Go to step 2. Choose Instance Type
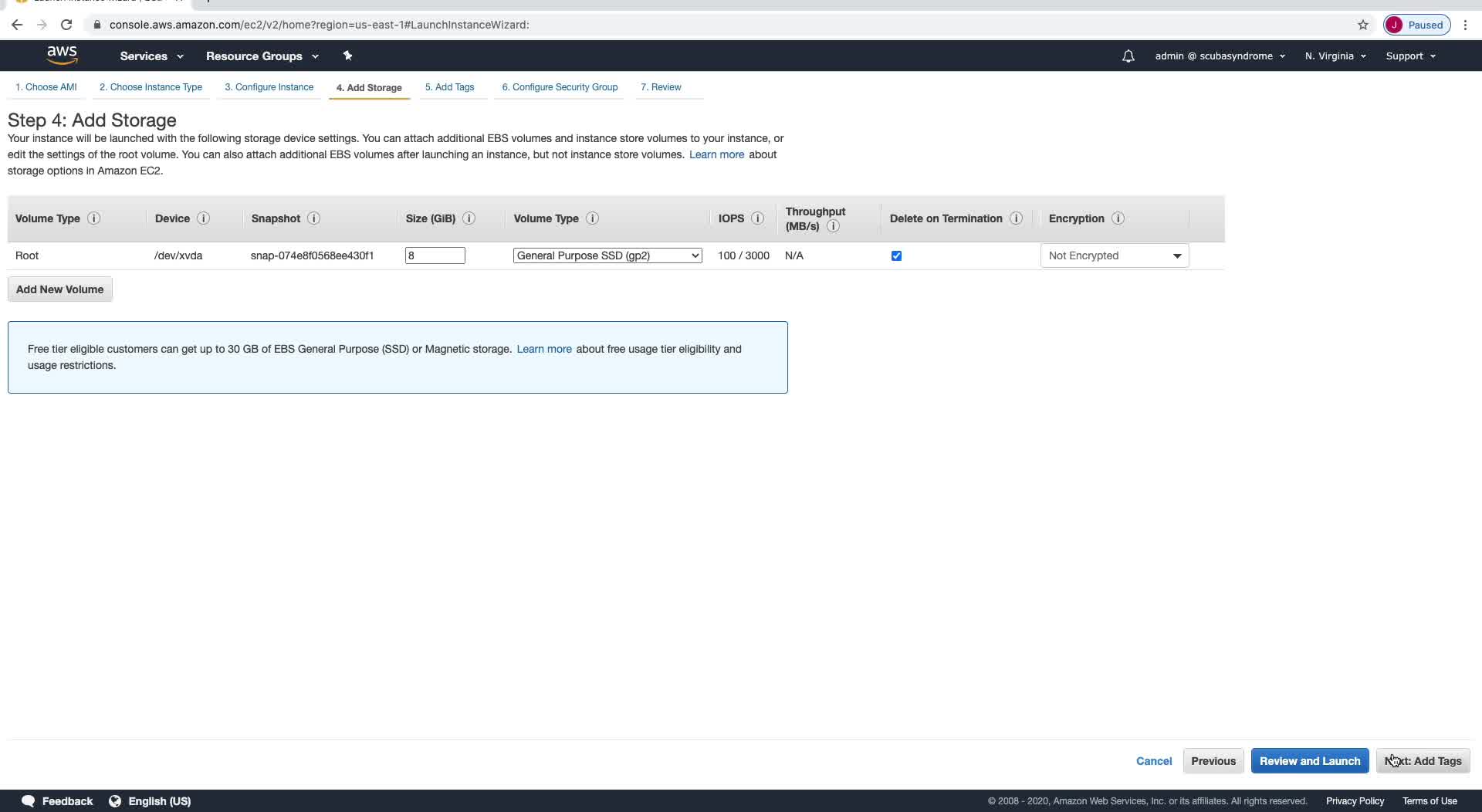The image size is (1482, 812). pos(151,87)
